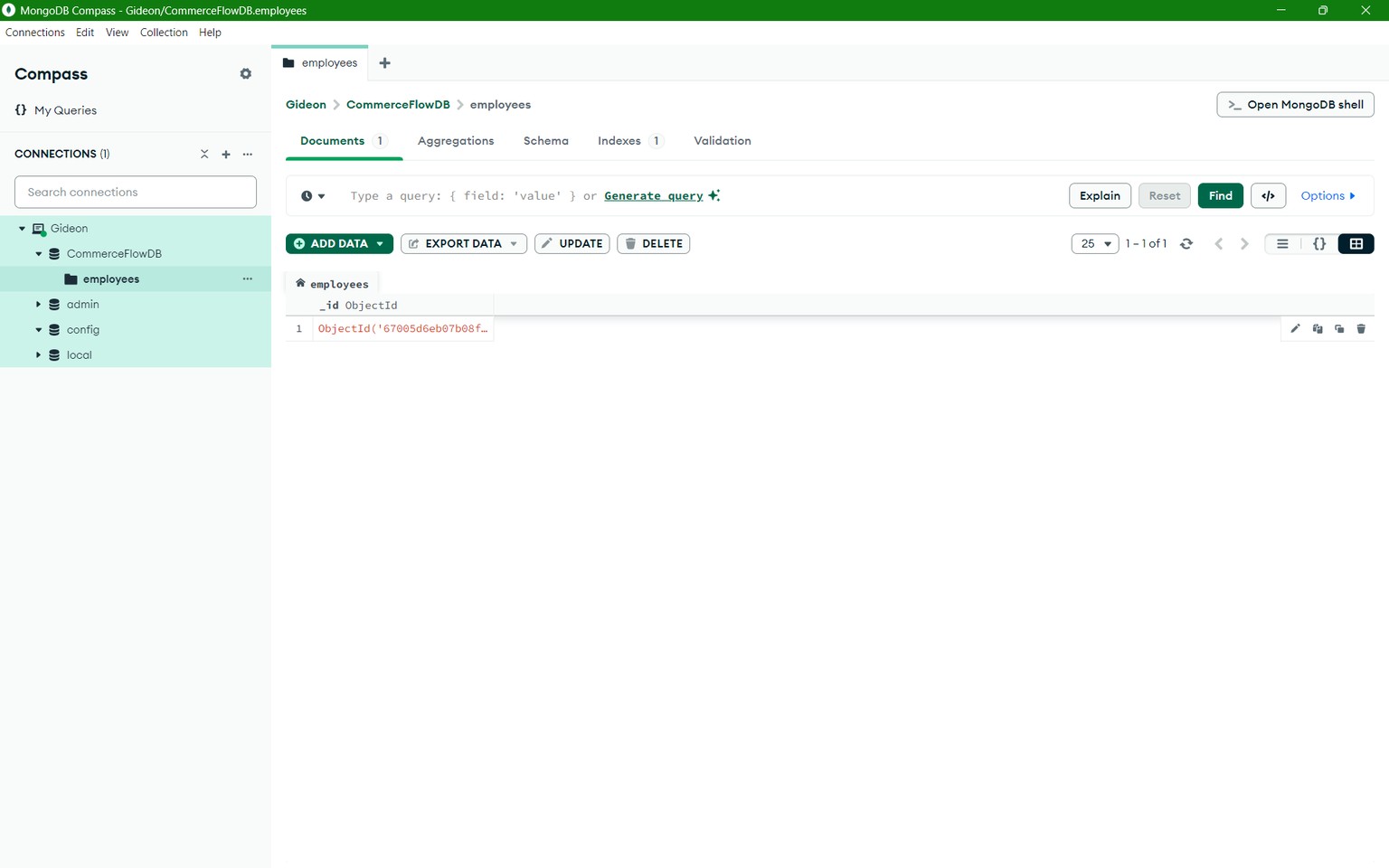This screenshot has height=868, width=1389.
Task: Switch to Aggregations tab
Action: [x=456, y=141]
